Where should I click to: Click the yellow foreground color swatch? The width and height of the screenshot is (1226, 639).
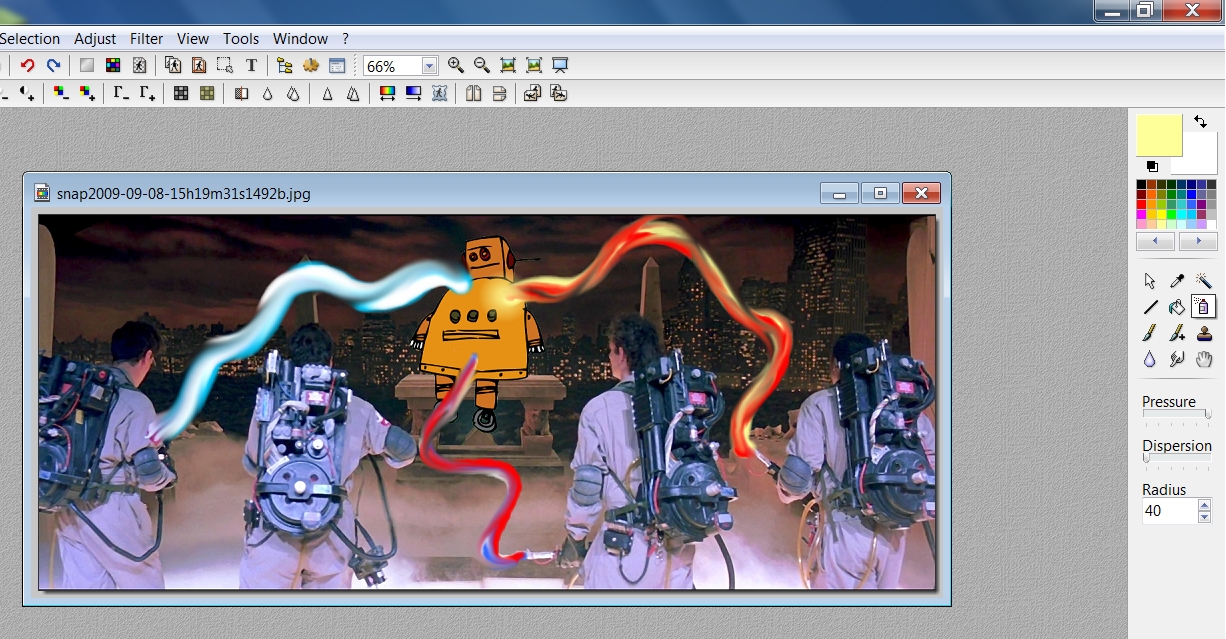tap(1159, 135)
